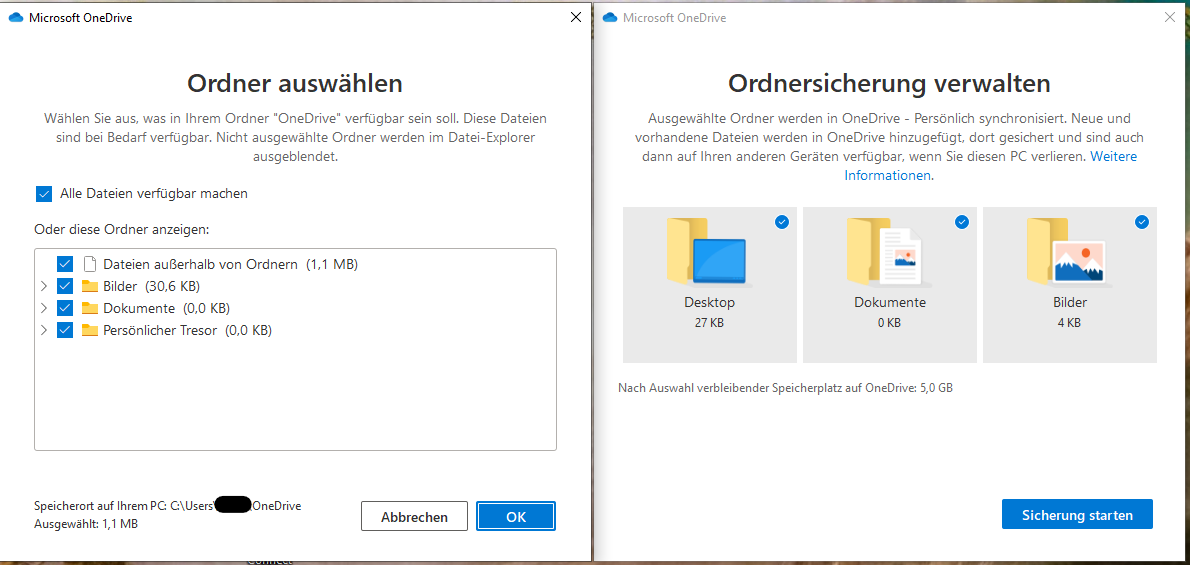Click the Desktop folder icon with monitor
The image size is (1190, 565).
tap(707, 252)
